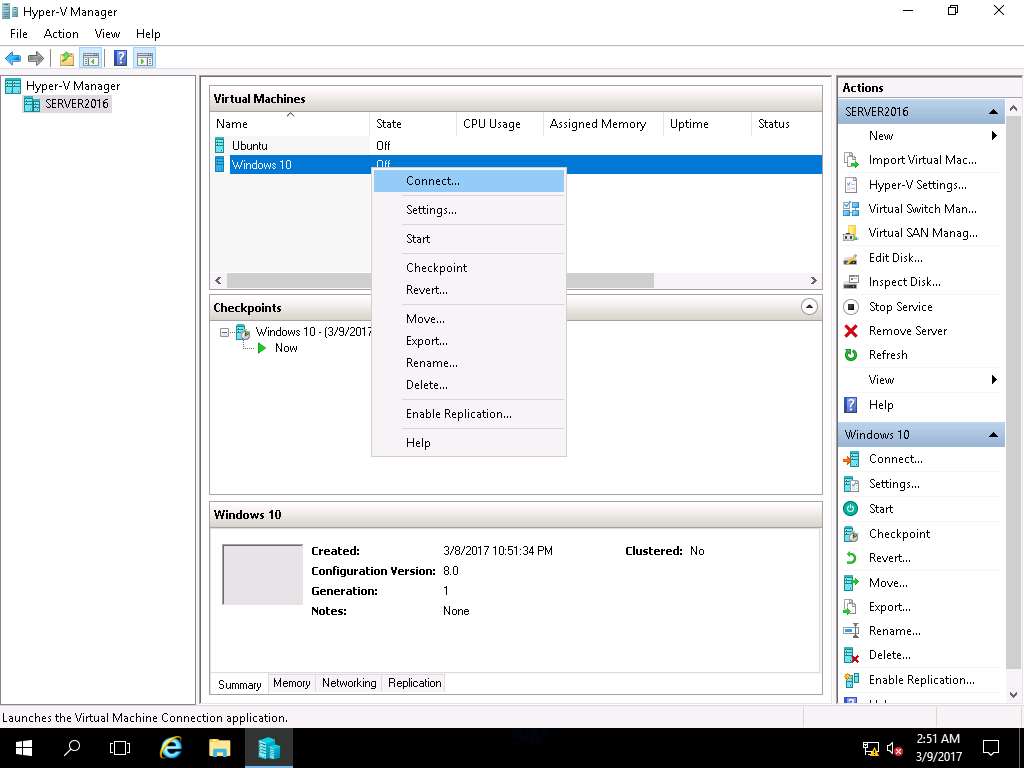Choose Enable Replication... from the context menu
The width and height of the screenshot is (1024, 768).
pos(468,414)
